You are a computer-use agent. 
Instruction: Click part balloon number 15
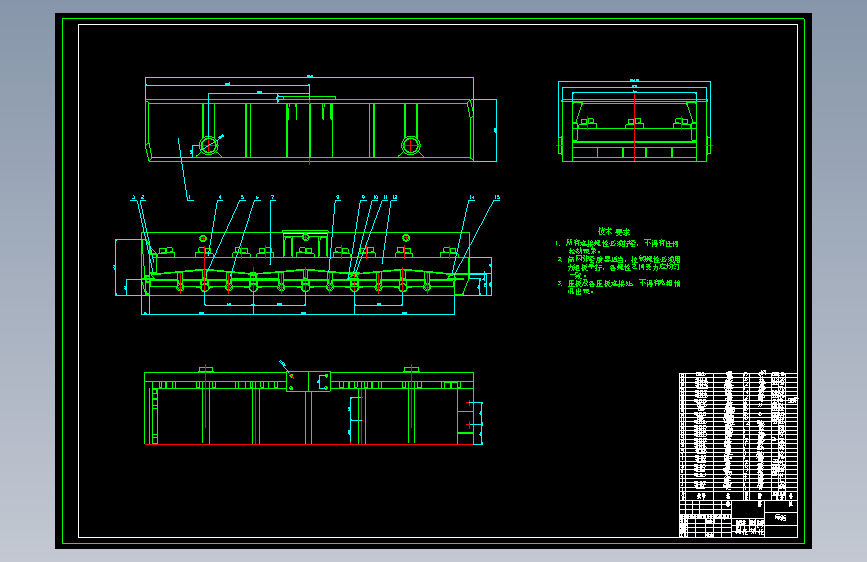click(497, 197)
